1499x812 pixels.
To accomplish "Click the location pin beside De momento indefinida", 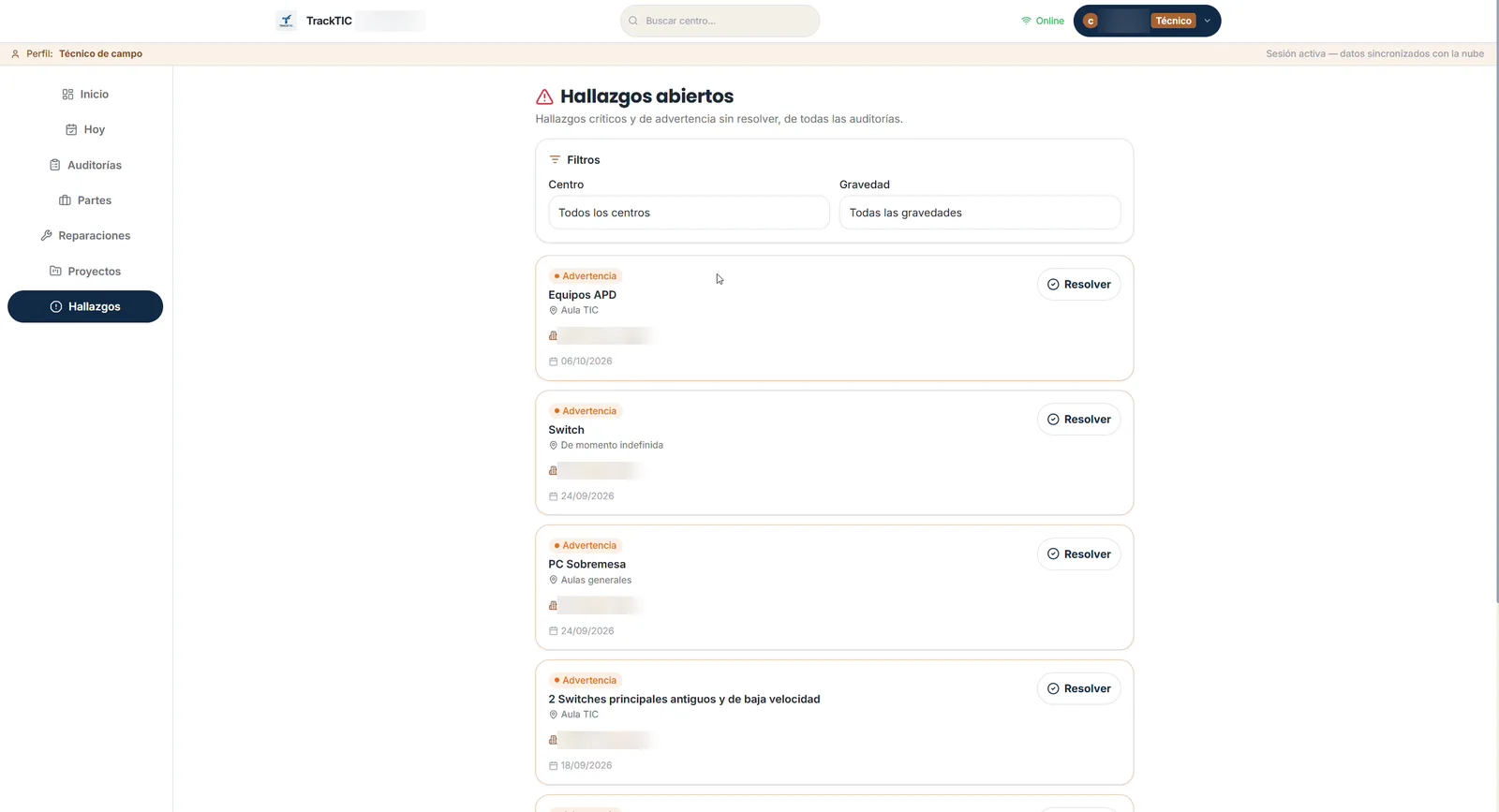I will (x=553, y=445).
